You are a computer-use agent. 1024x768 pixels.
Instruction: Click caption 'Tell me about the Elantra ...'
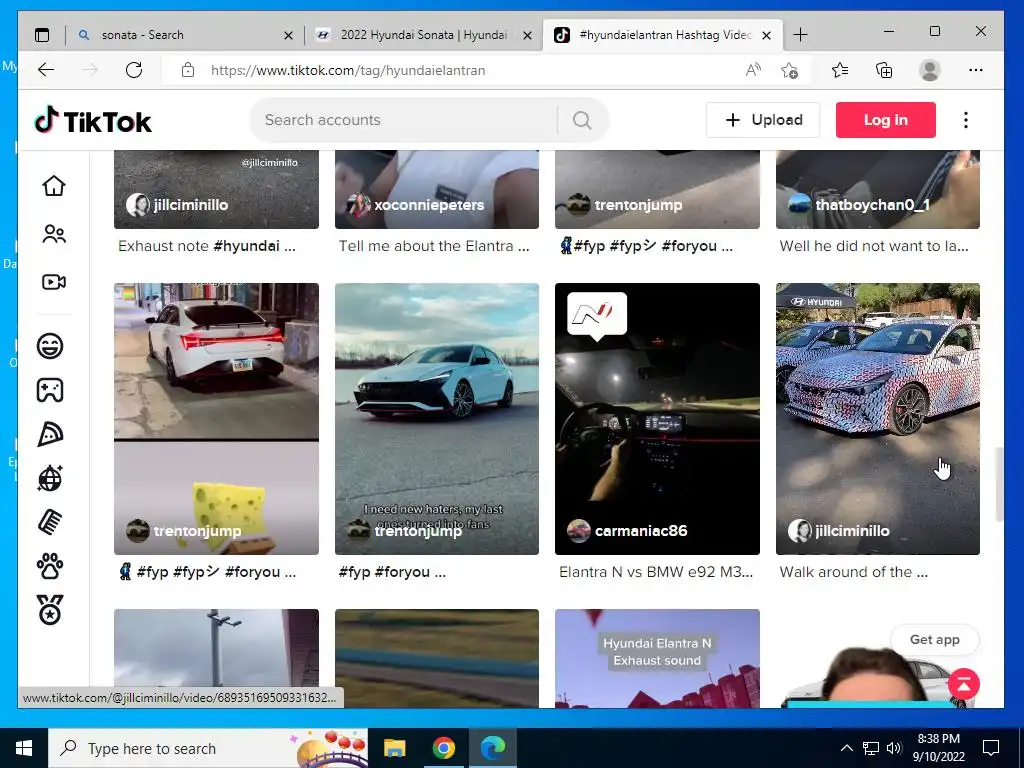tap(434, 246)
